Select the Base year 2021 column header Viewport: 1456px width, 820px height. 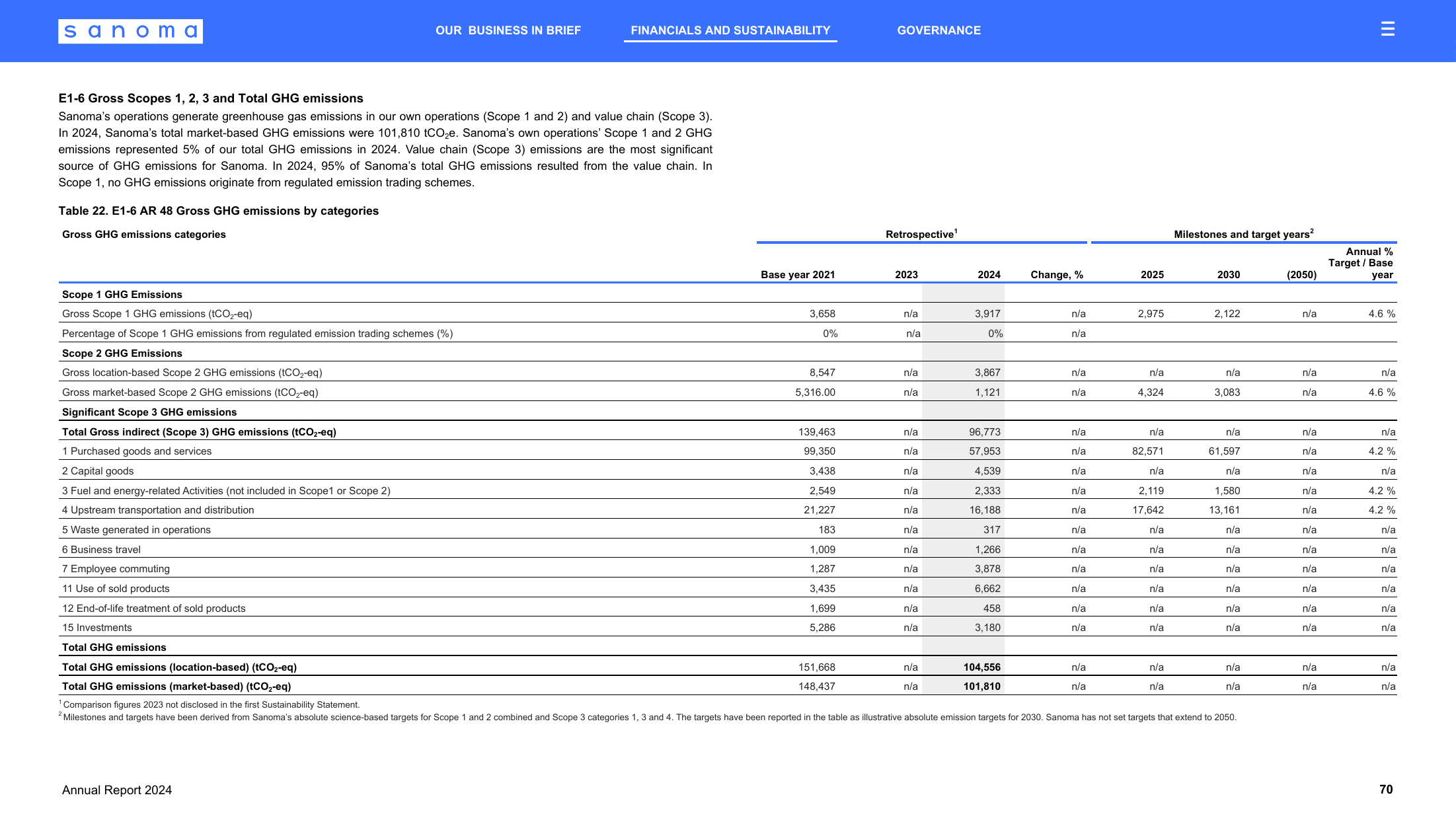point(798,275)
